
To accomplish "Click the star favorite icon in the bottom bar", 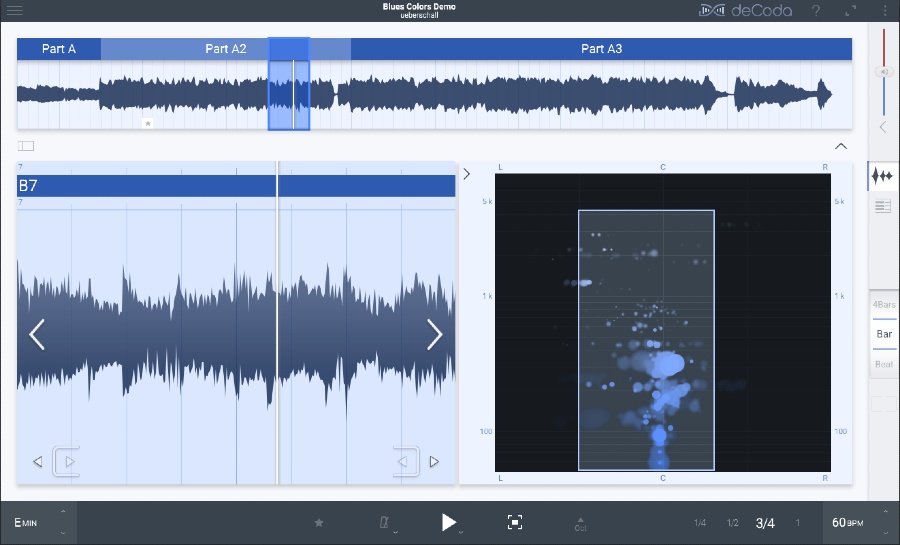I will [319, 522].
